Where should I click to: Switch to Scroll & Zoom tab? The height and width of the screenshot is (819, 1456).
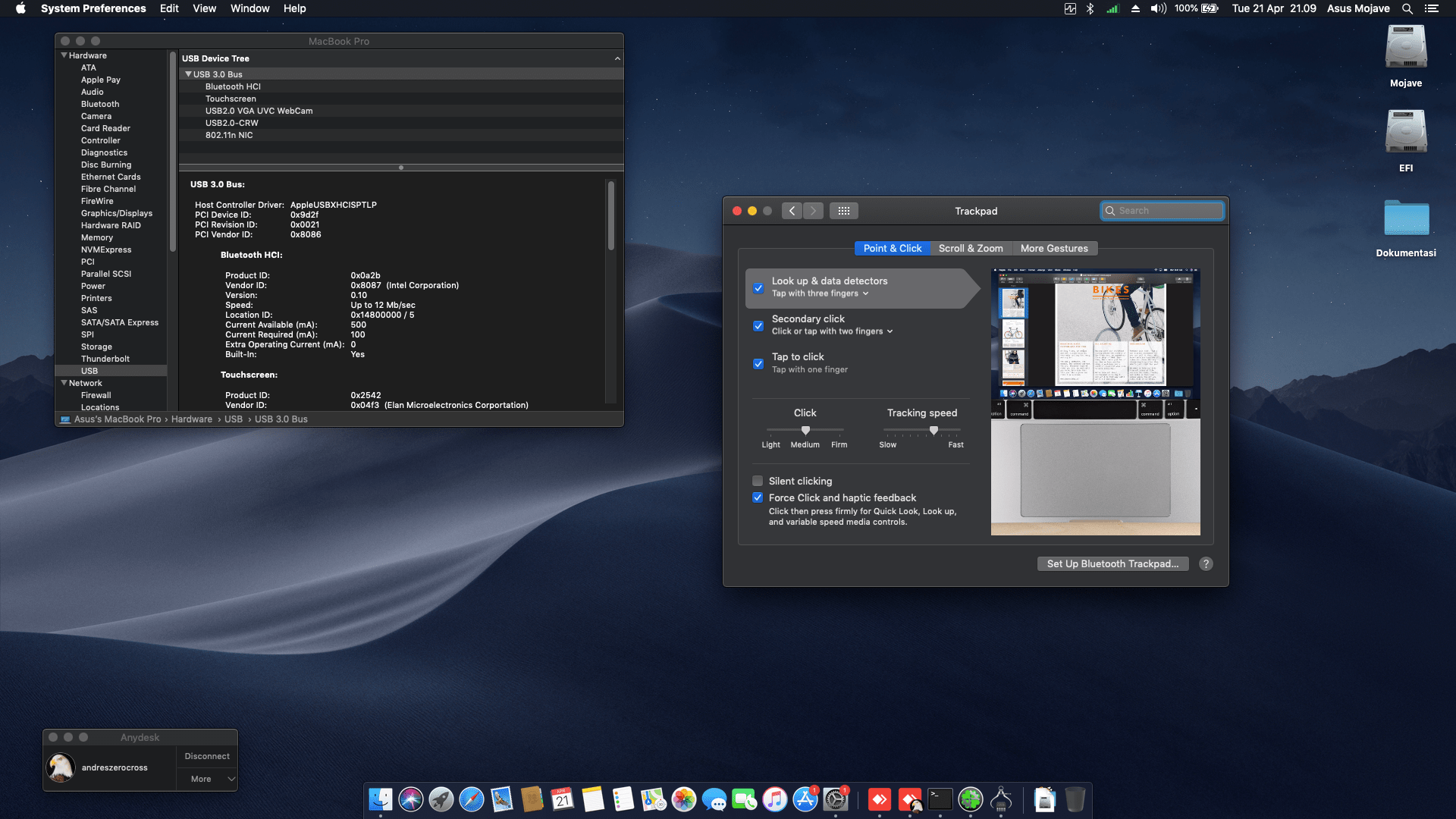pyautogui.click(x=971, y=248)
